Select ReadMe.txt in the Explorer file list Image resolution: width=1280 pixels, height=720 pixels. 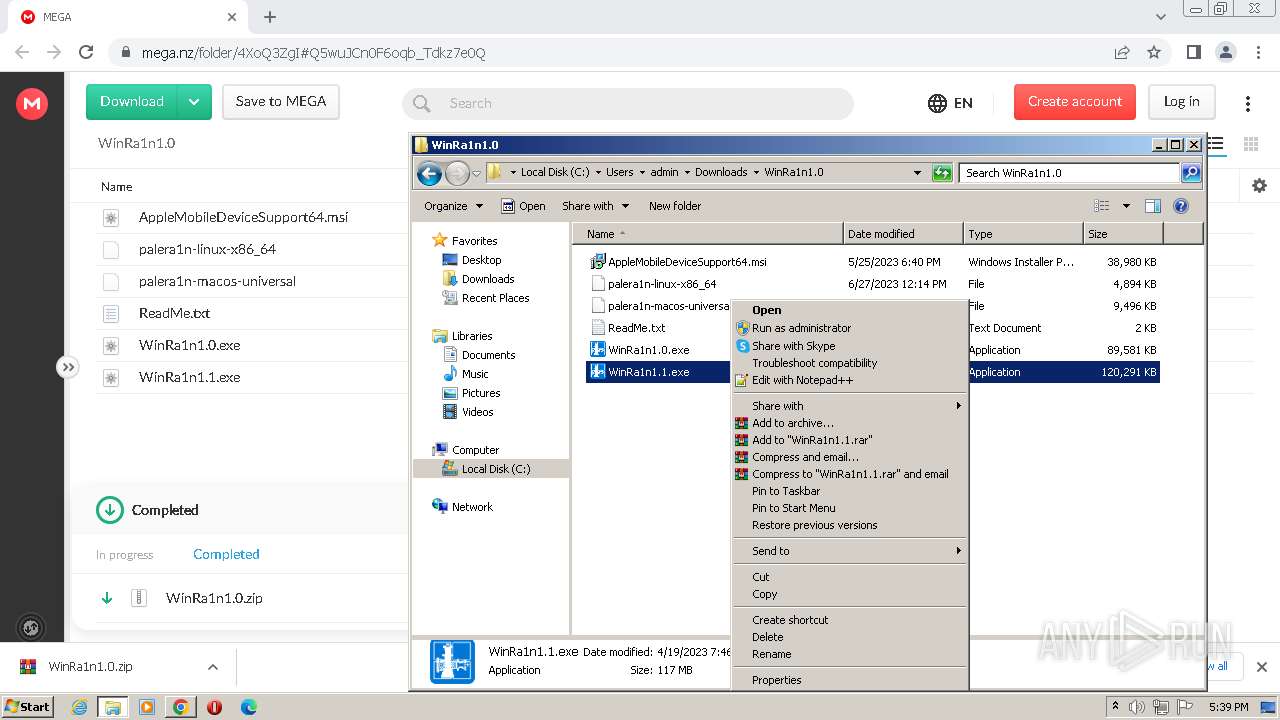[x=636, y=328]
